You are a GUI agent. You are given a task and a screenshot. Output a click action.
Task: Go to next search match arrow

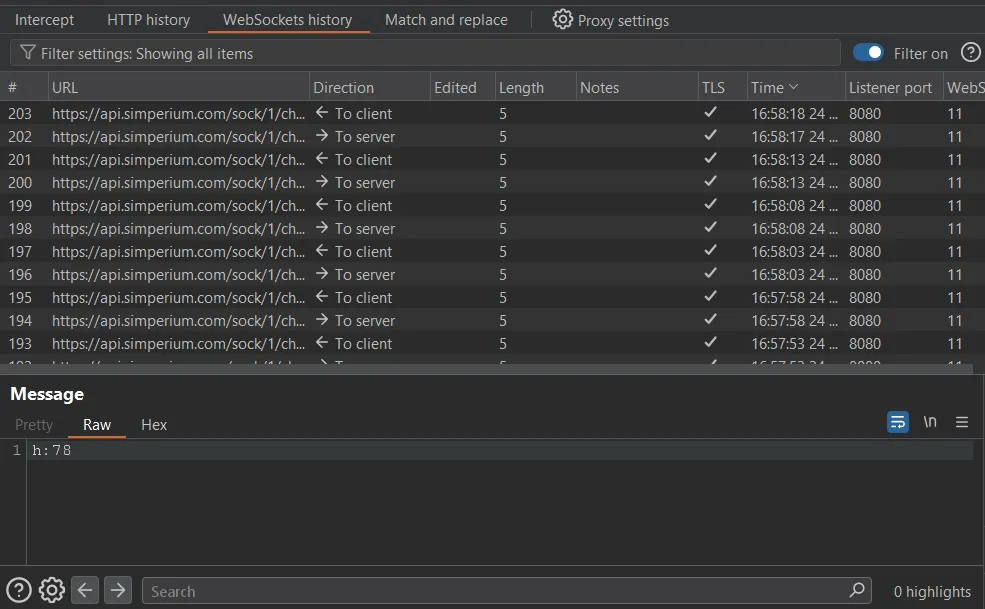[x=118, y=590]
